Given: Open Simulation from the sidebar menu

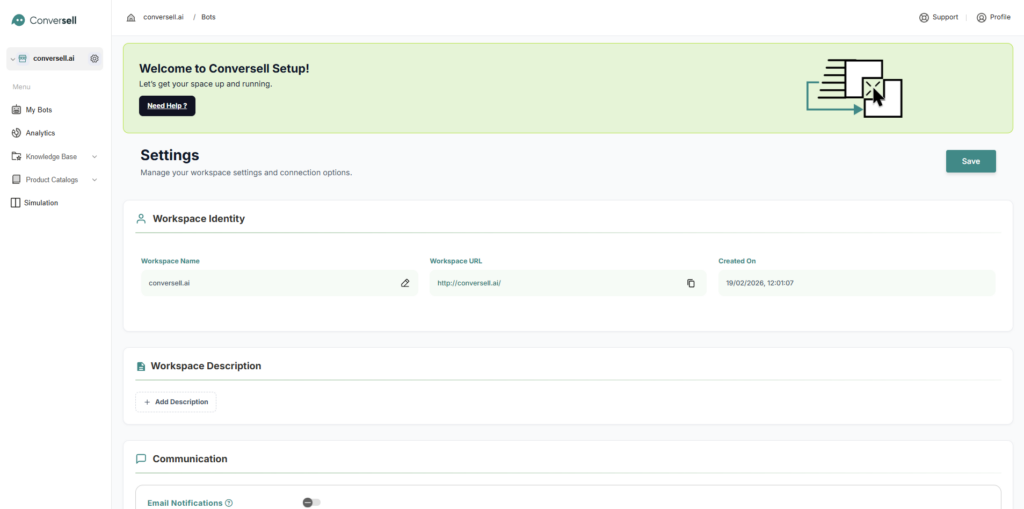Looking at the screenshot, I should pyautogui.click(x=41, y=203).
